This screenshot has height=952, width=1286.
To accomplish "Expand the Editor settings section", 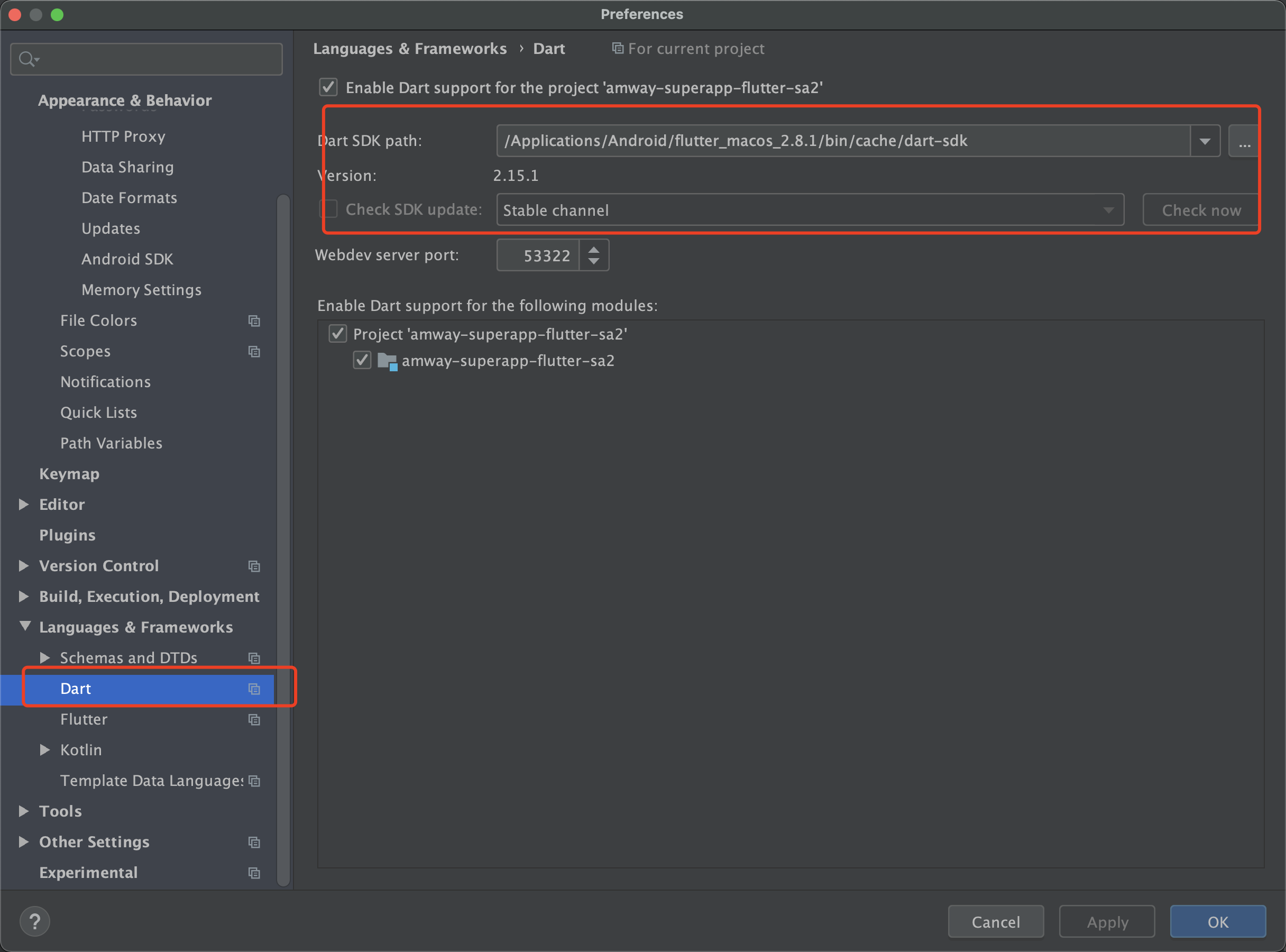I will (x=24, y=505).
